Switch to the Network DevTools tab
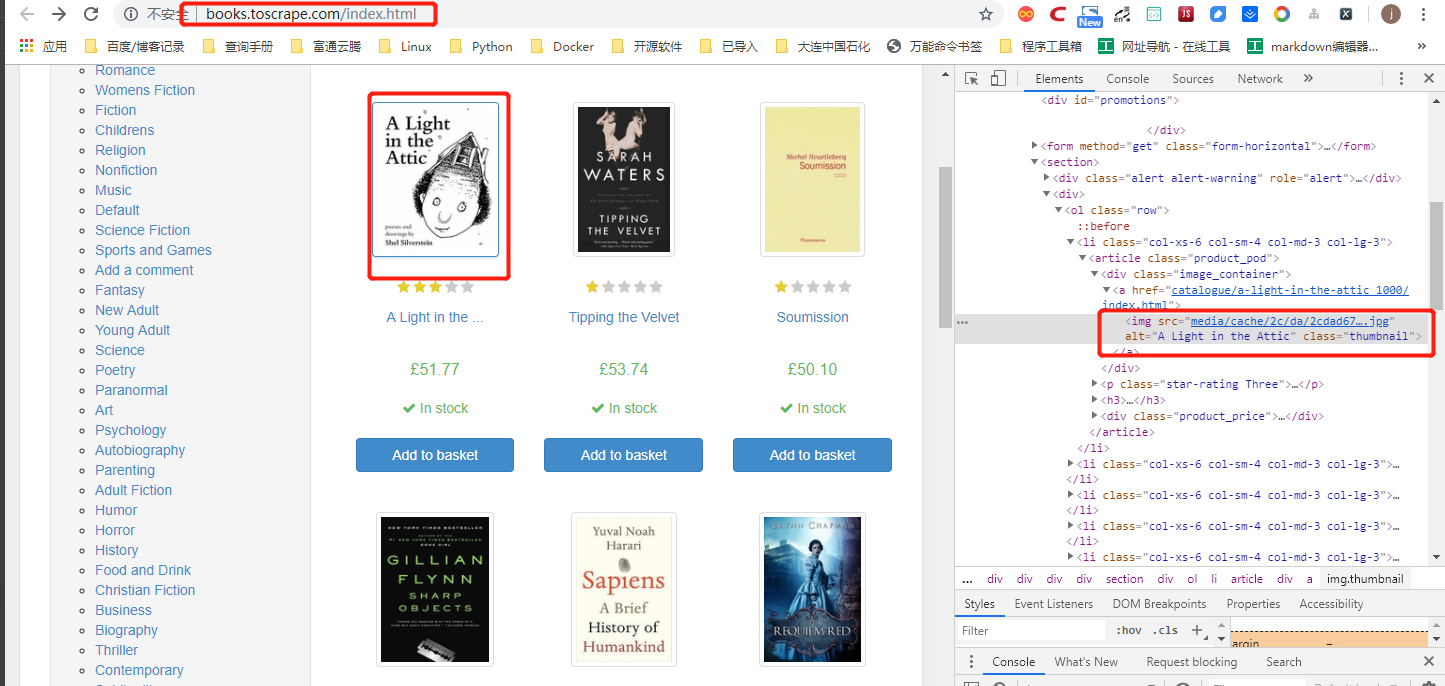Viewport: 1445px width, 686px height. [x=1260, y=78]
